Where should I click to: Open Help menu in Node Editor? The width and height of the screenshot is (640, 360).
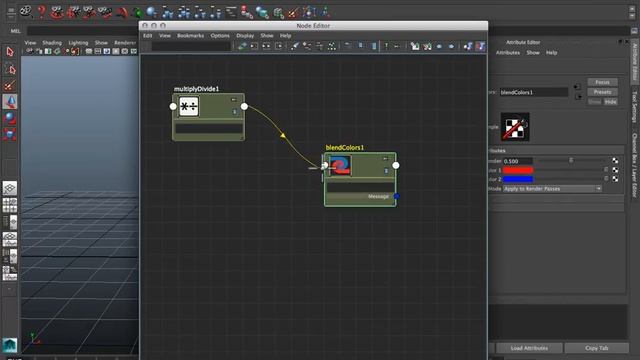(285, 36)
